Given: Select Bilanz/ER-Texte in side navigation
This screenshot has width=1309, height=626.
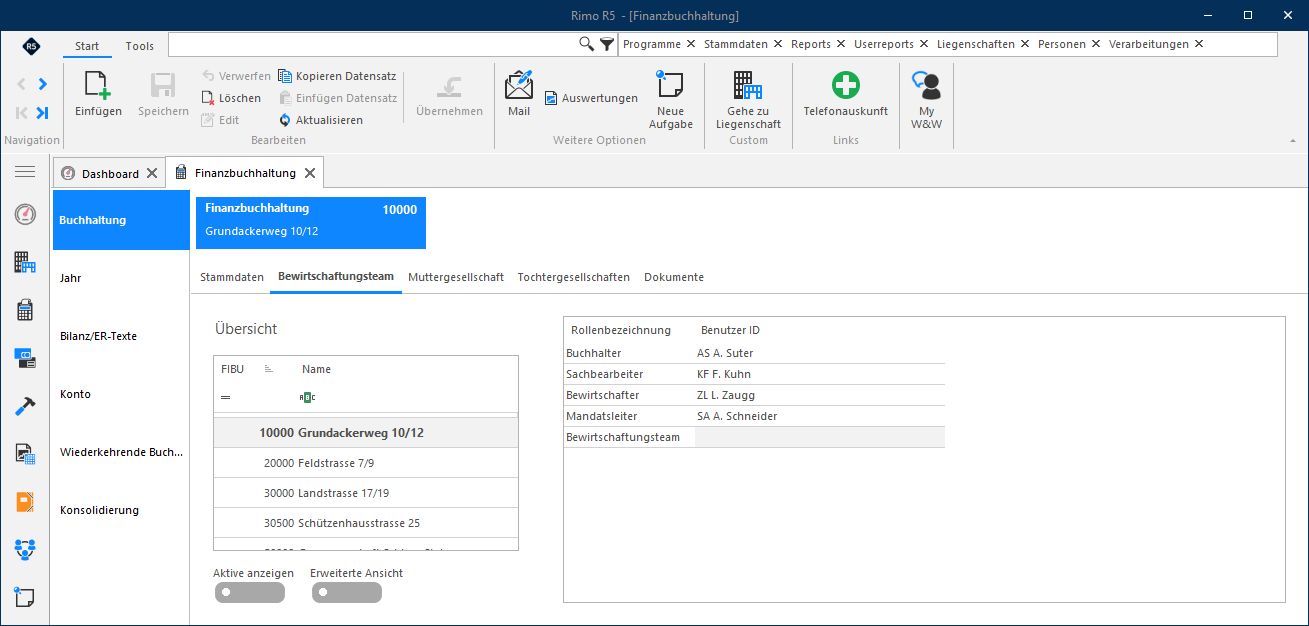Looking at the screenshot, I should tap(121, 336).
